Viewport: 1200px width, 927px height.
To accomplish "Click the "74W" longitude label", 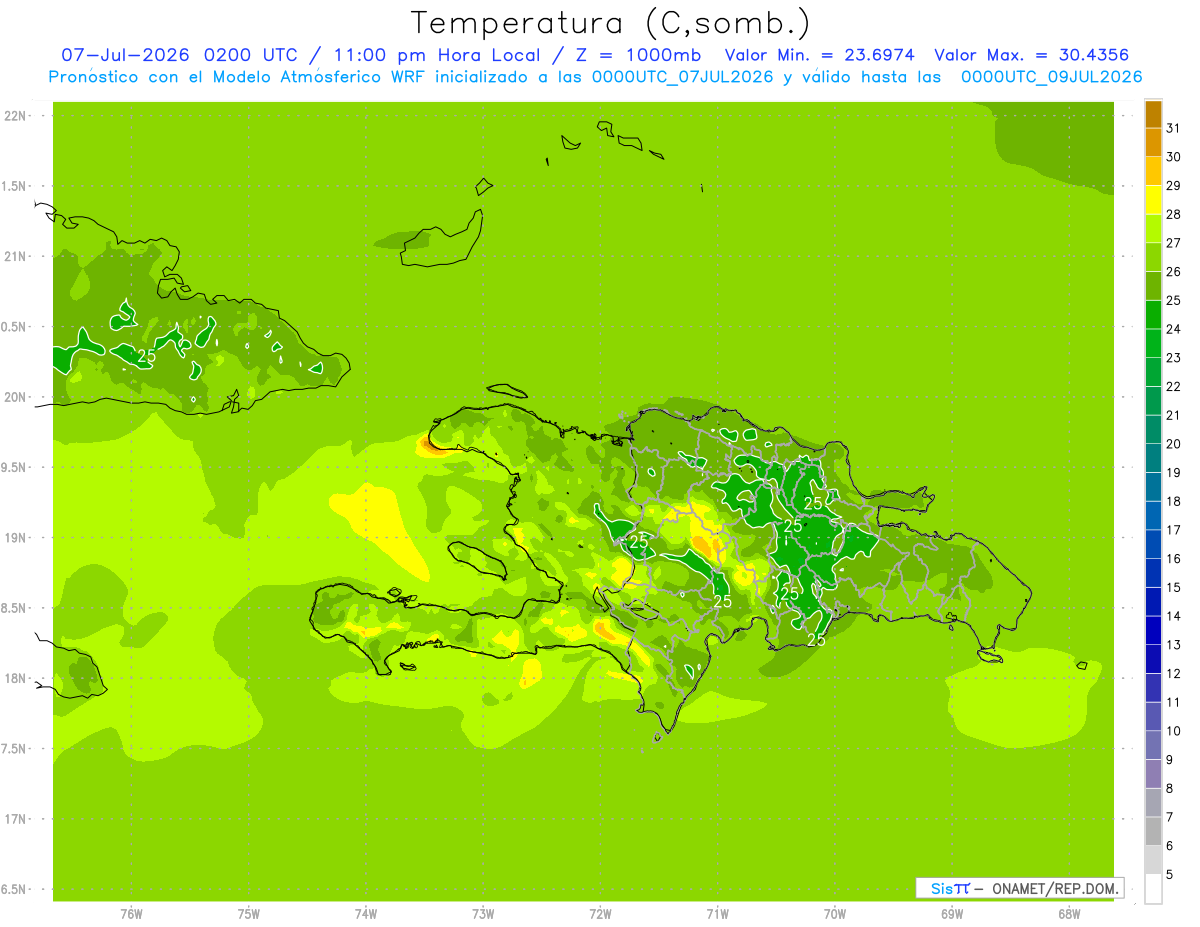I will tap(366, 914).
